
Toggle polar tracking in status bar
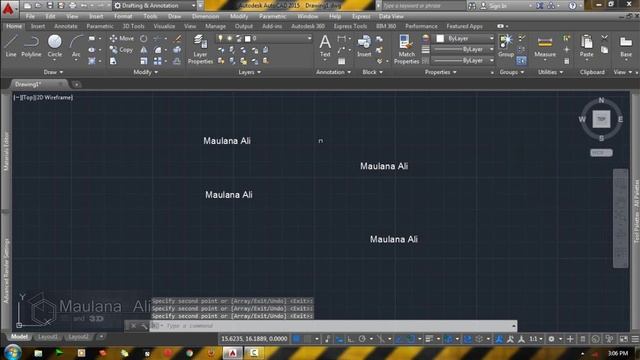pos(362,339)
